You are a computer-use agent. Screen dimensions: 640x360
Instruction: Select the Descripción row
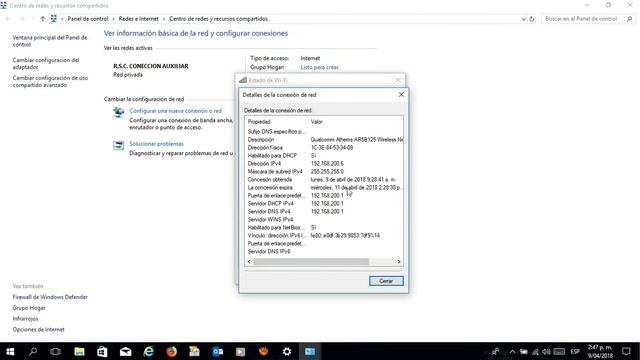(x=324, y=140)
